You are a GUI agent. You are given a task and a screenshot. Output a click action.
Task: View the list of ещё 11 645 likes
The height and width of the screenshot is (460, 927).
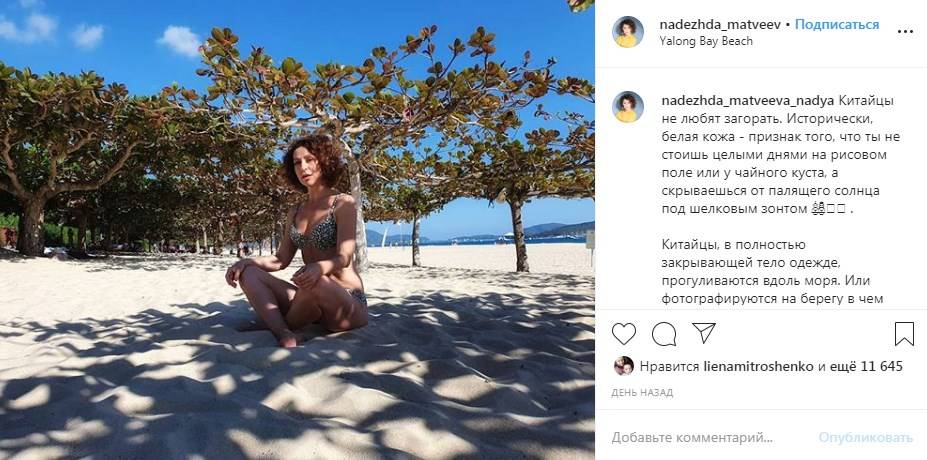click(x=866, y=367)
